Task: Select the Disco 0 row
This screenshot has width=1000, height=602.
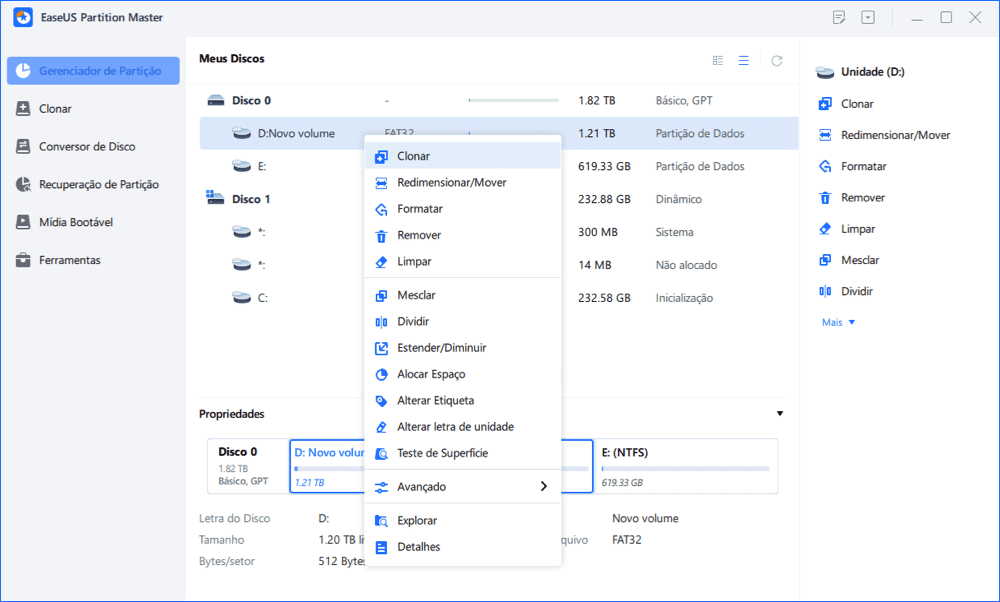Action: (x=499, y=100)
